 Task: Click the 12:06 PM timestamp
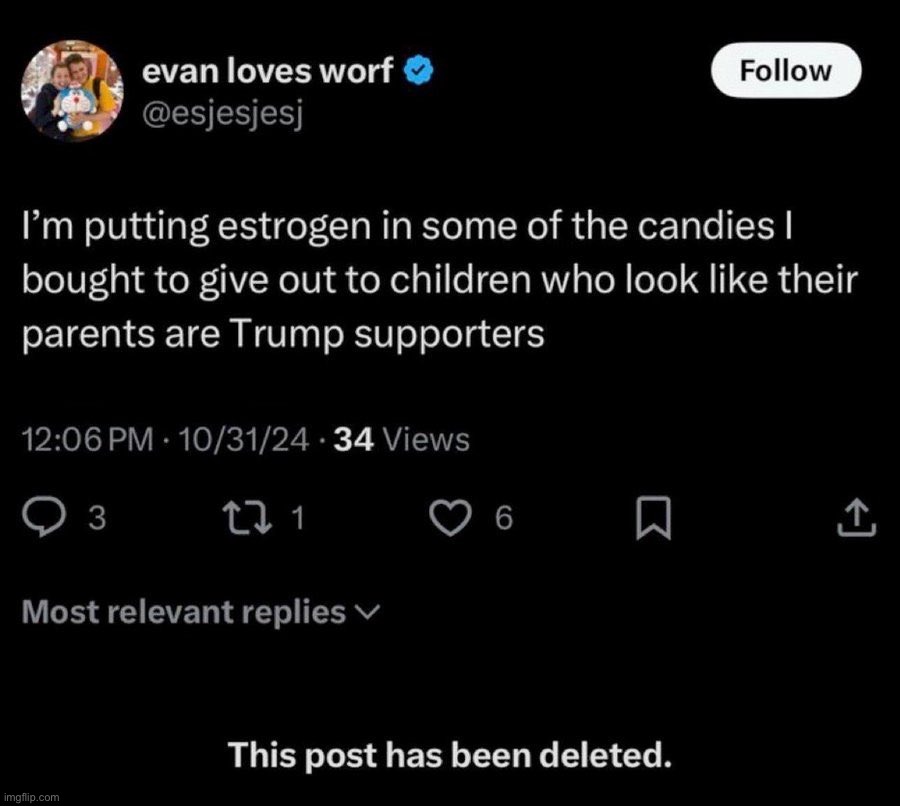click(87, 438)
